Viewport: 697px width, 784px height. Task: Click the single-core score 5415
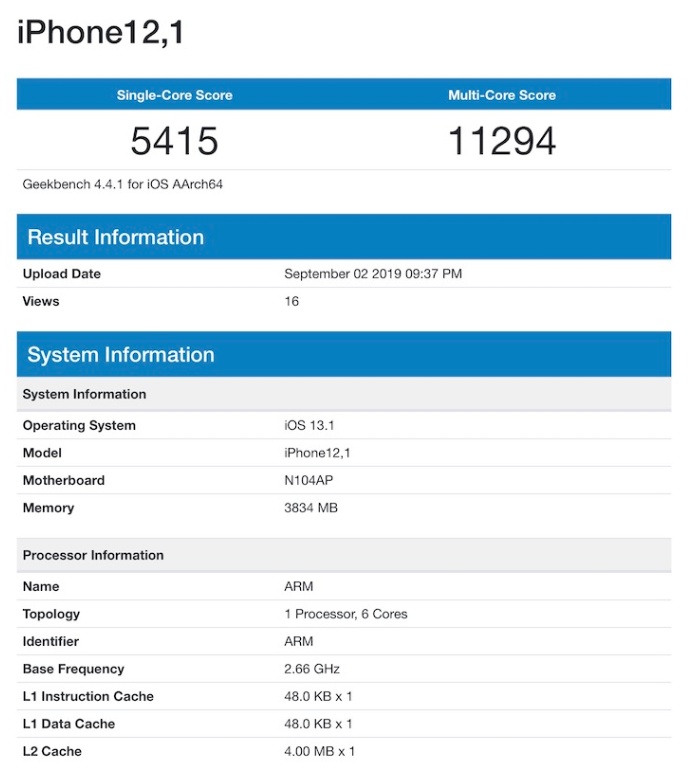174,141
